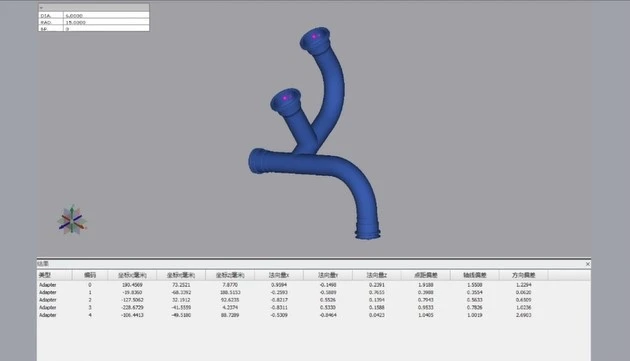Screen dimensions: 630x361
Task: Select magenta point on upper pipe flange
Action: (x=315, y=36)
